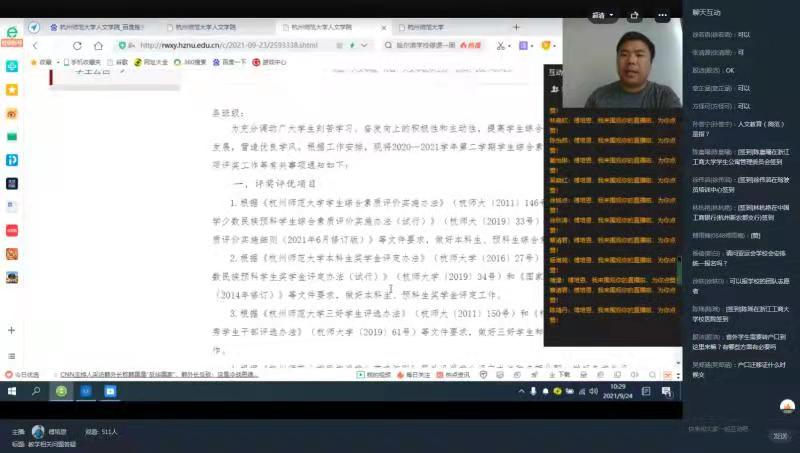Click the 发送 send button in chat
This screenshot has height=453, width=800.
click(x=779, y=436)
